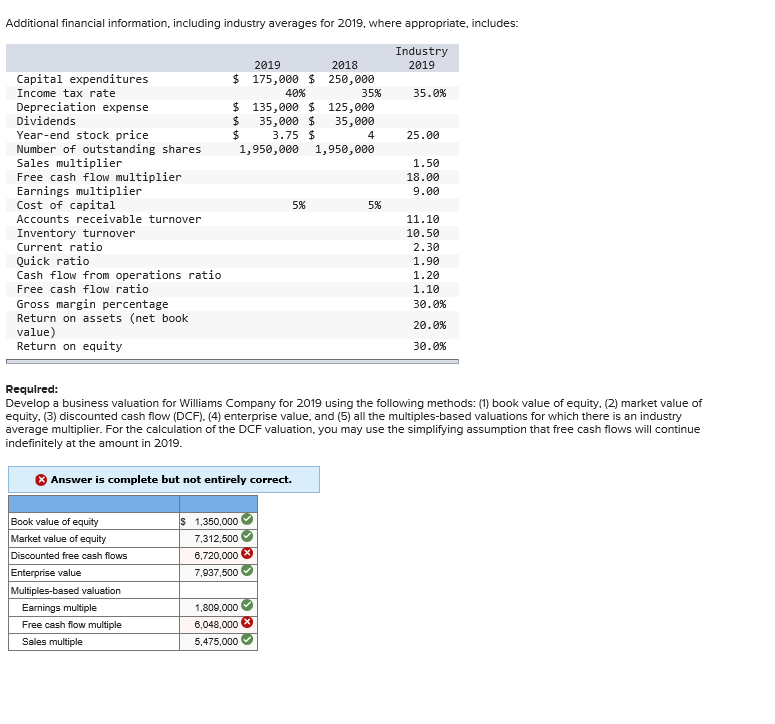
Task: Click the industry accounts receivable turnover 11.10
Action: tap(423, 219)
